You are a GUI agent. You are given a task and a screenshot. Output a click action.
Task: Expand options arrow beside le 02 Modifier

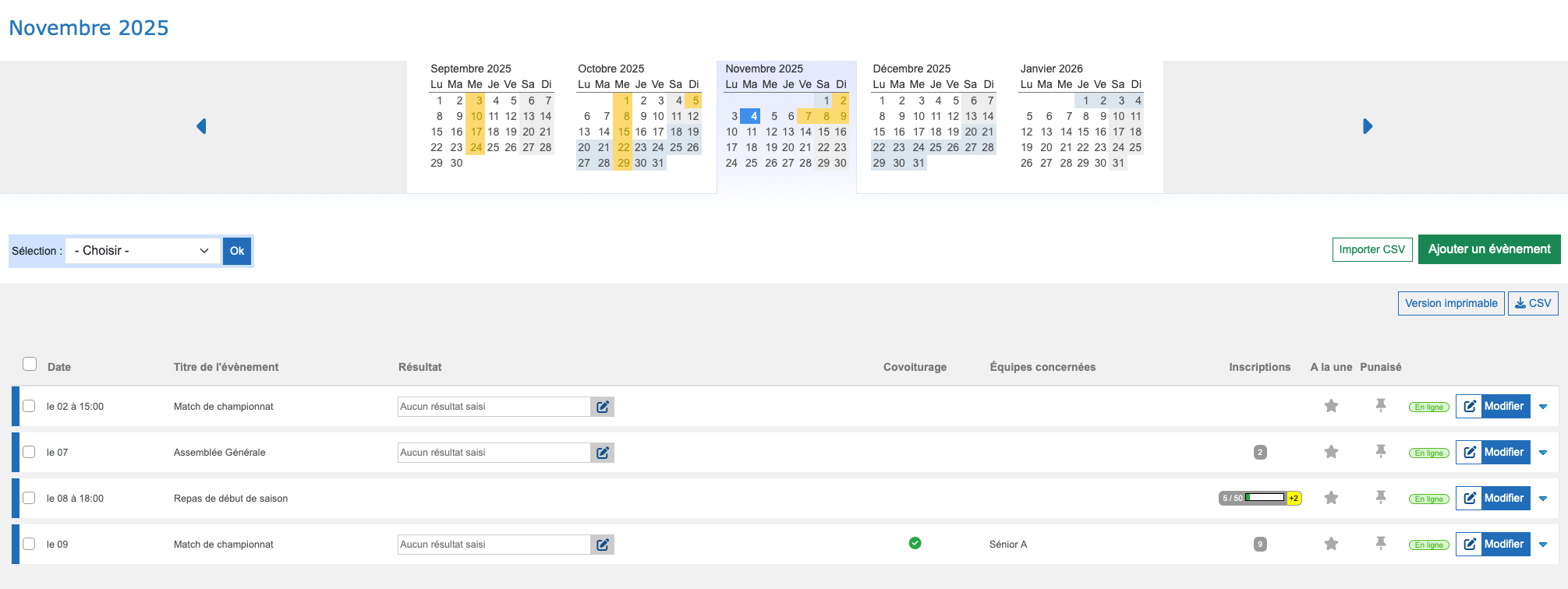pyautogui.click(x=1543, y=407)
